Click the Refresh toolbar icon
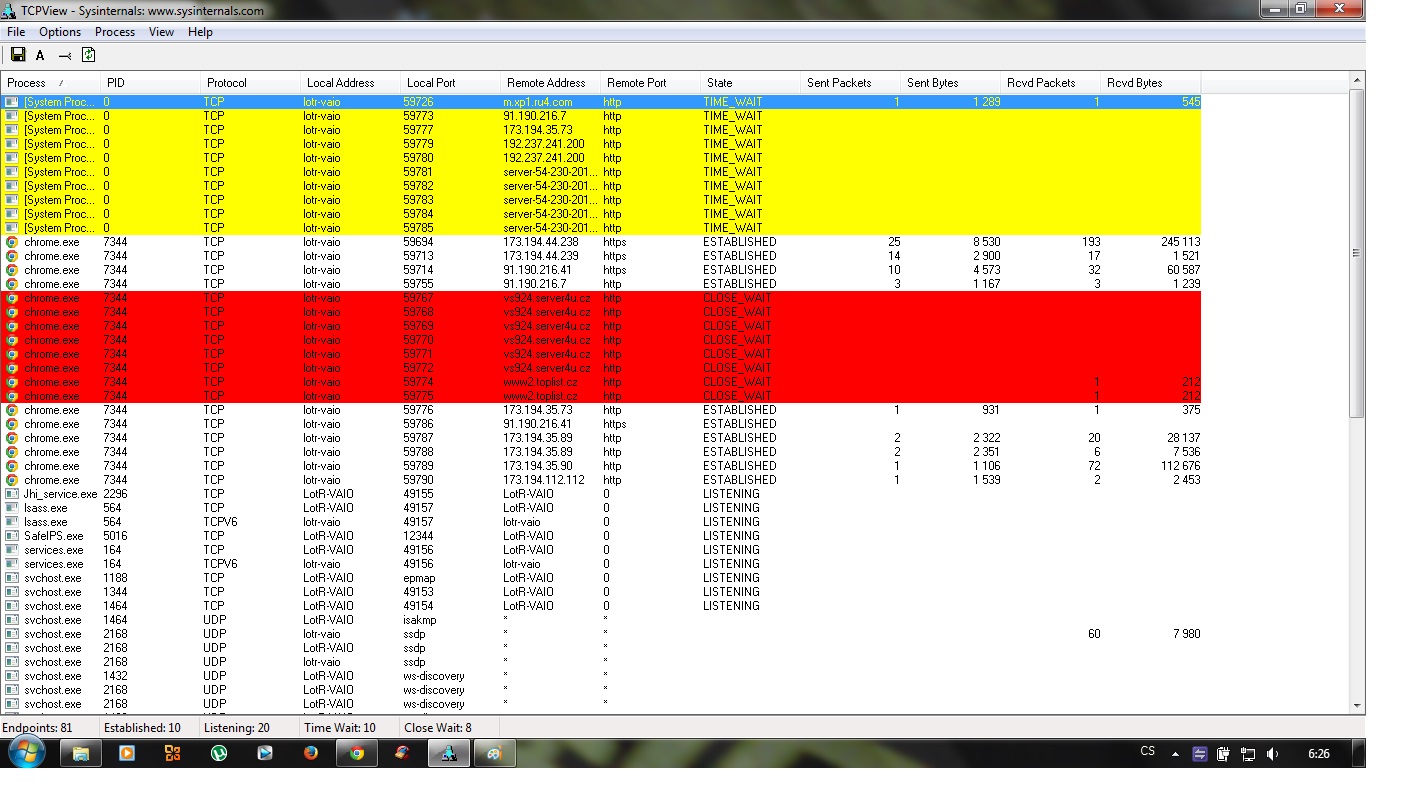 [x=88, y=55]
